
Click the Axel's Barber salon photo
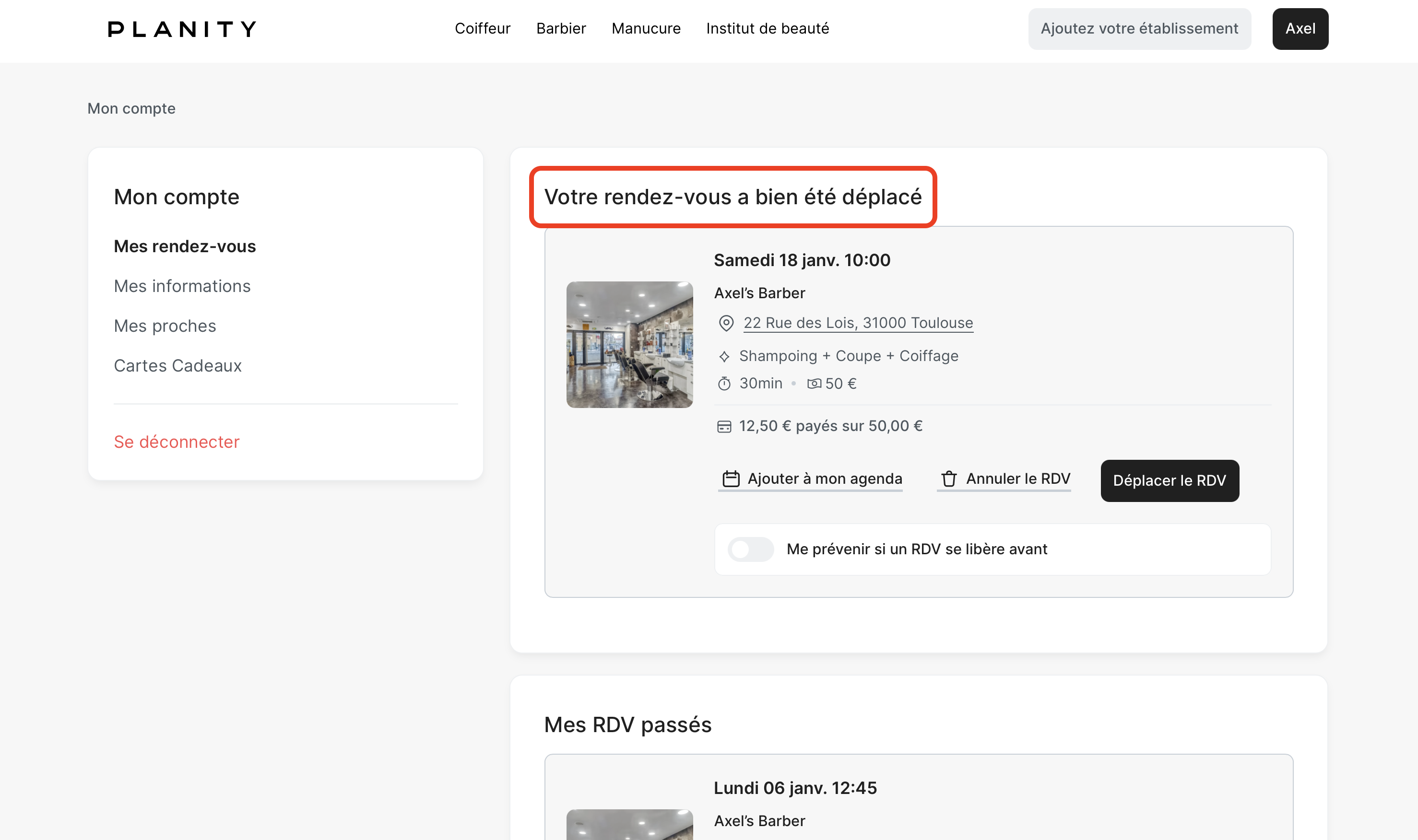point(629,345)
